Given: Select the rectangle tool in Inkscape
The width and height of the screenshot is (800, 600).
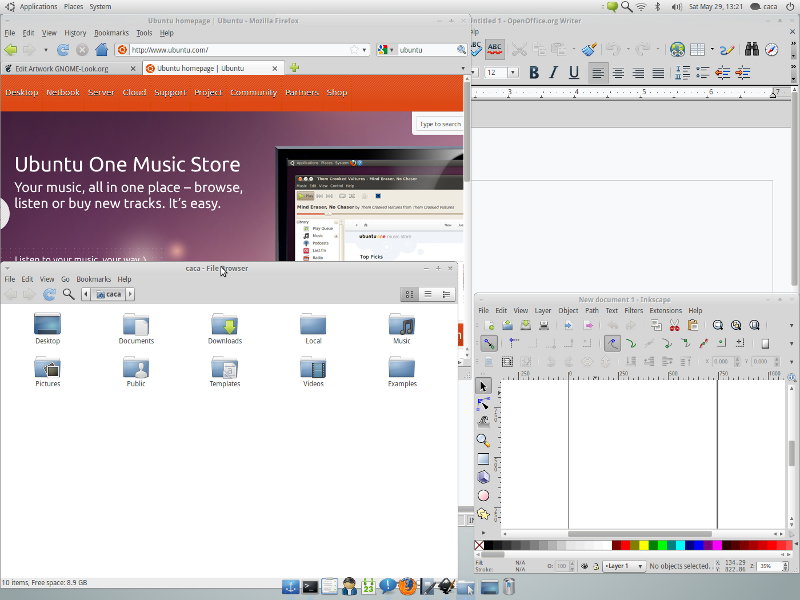Looking at the screenshot, I should [483, 459].
